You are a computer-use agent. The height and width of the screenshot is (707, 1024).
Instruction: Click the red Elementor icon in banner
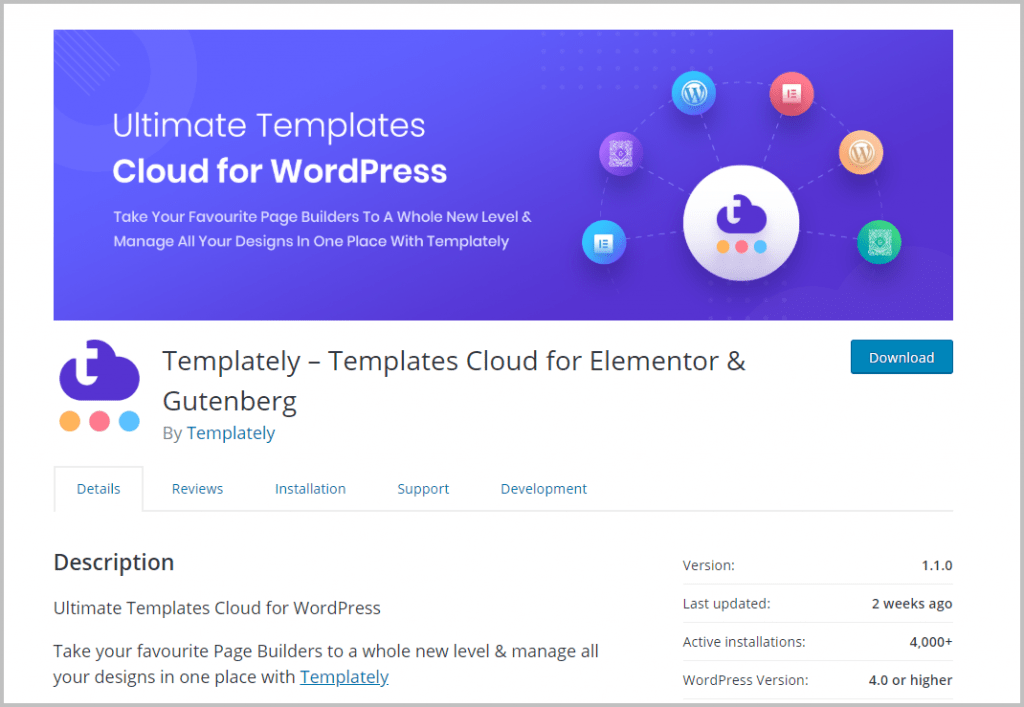792,94
